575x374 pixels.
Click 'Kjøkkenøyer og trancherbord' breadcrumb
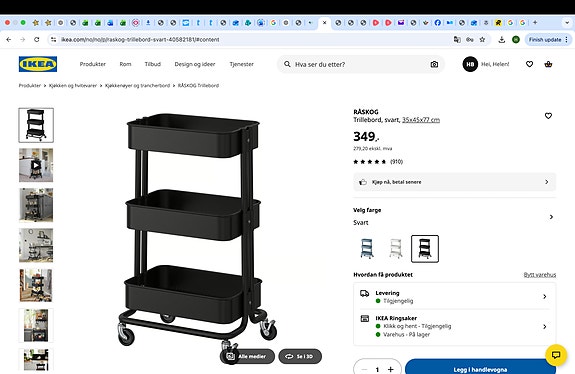pyautogui.click(x=137, y=85)
